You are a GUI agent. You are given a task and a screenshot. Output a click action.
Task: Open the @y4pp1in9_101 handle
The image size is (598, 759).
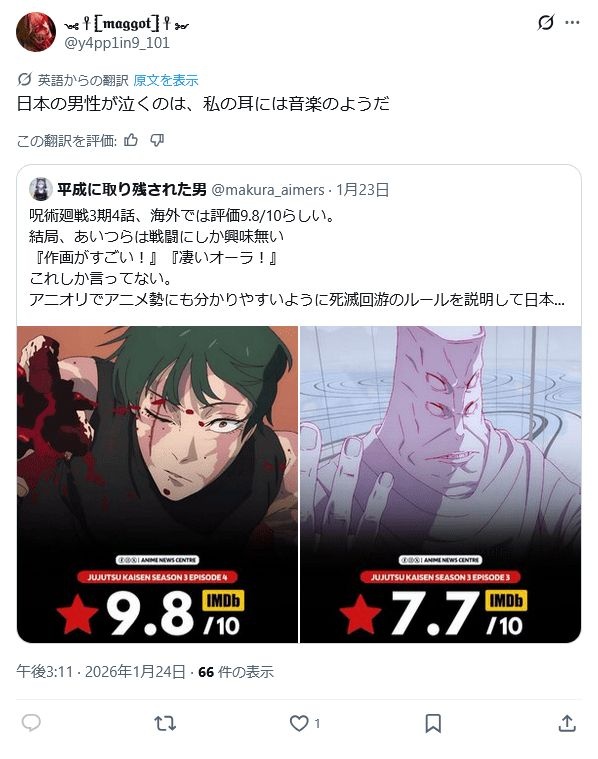(117, 43)
